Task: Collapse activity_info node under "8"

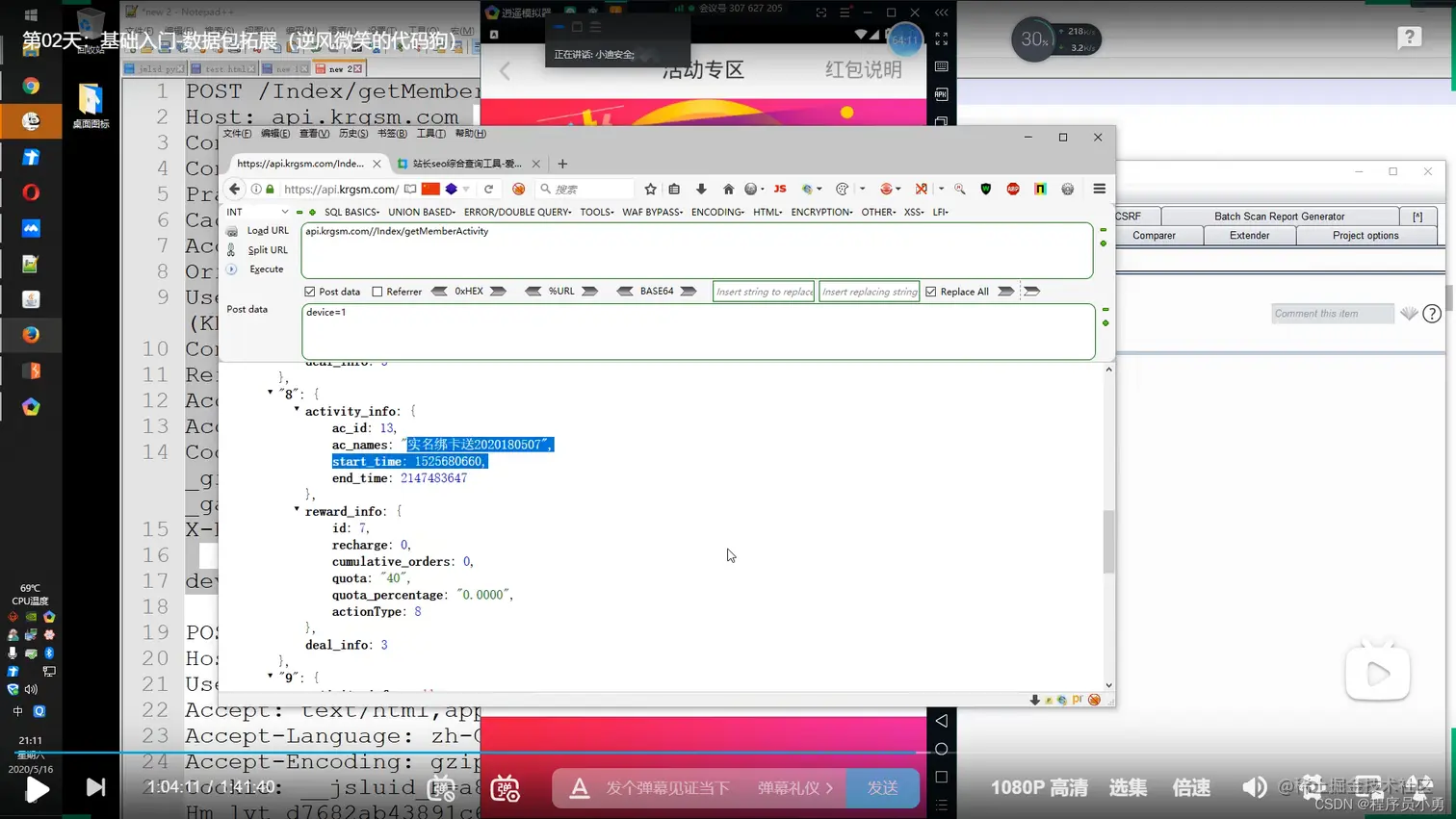Action: pyautogui.click(x=297, y=410)
